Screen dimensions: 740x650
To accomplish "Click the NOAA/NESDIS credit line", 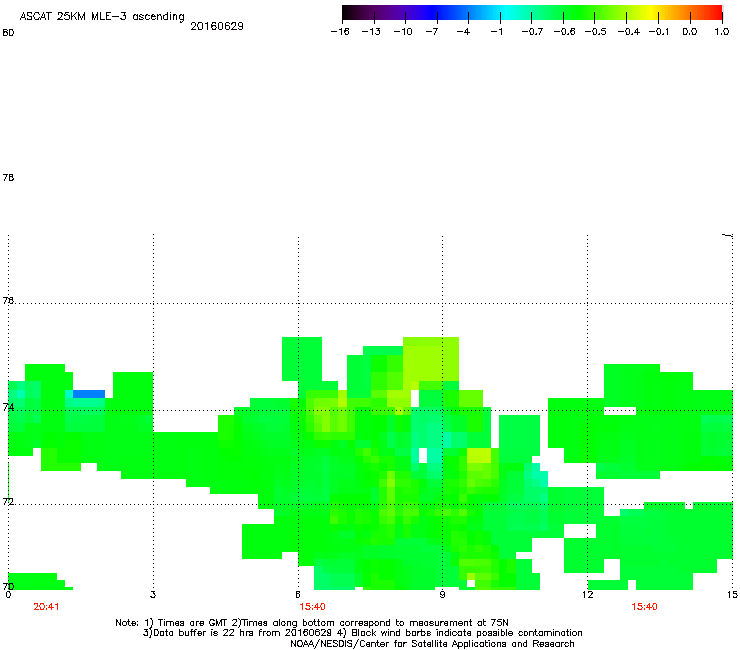I will 432,644.
